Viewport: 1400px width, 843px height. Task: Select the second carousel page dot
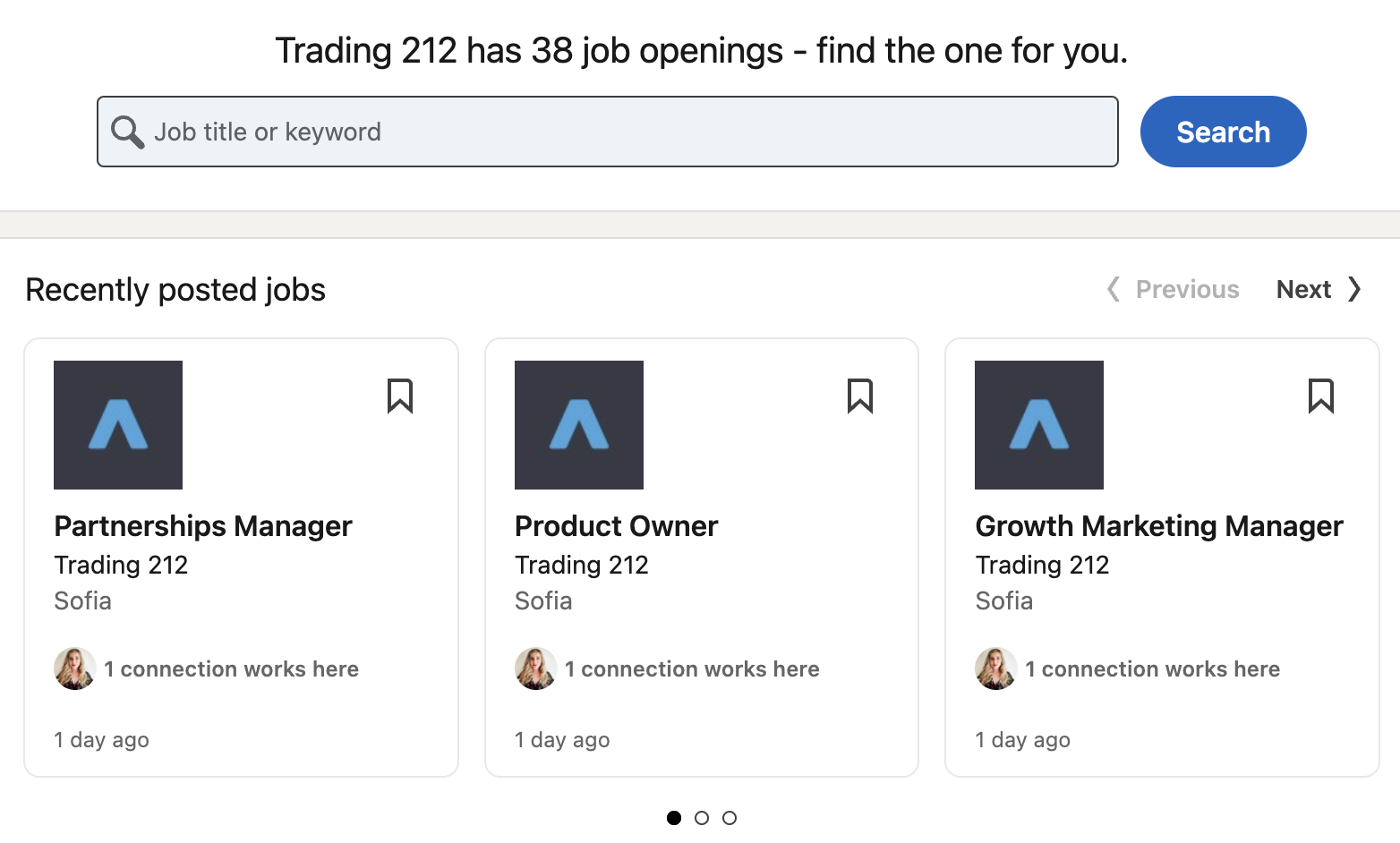702,818
